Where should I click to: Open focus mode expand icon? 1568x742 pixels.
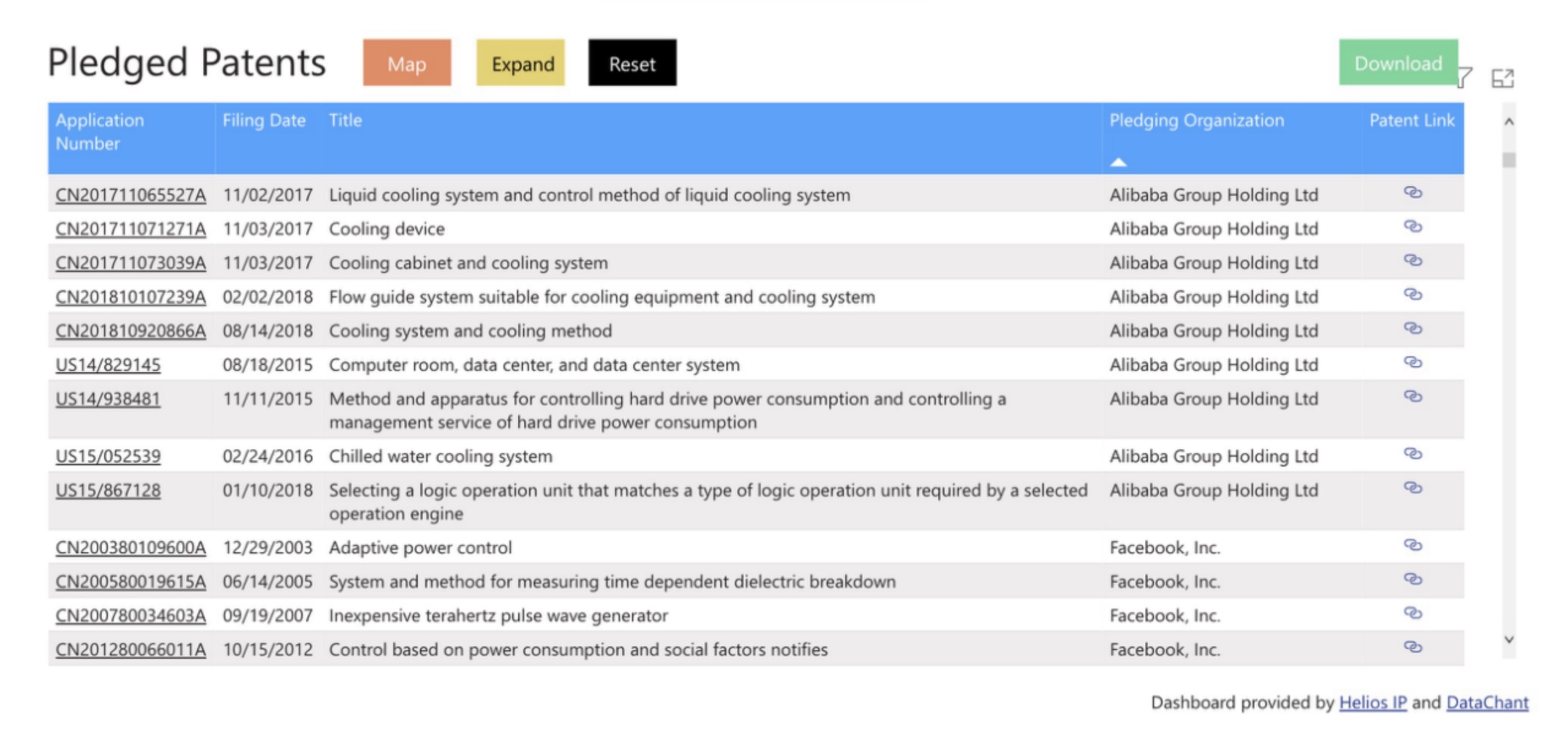(x=1502, y=78)
